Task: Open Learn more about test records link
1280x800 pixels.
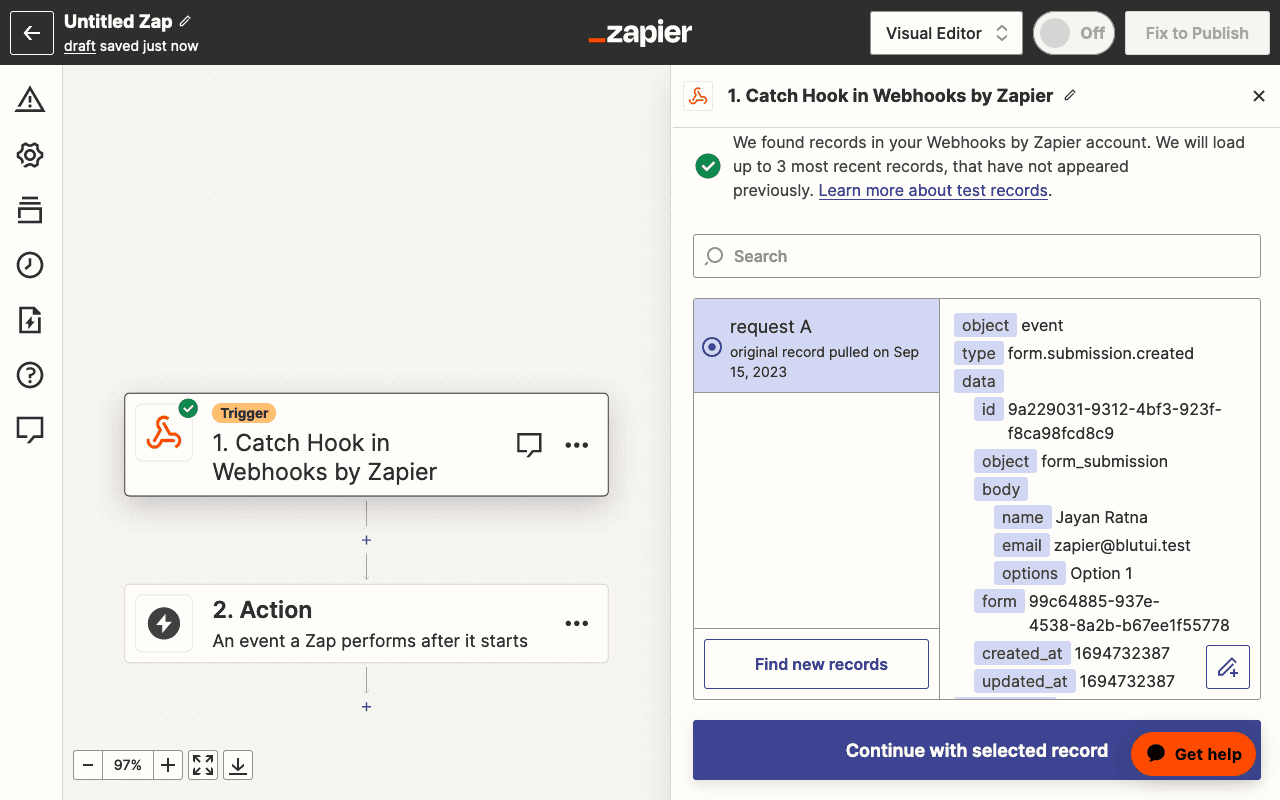Action: pos(933,190)
